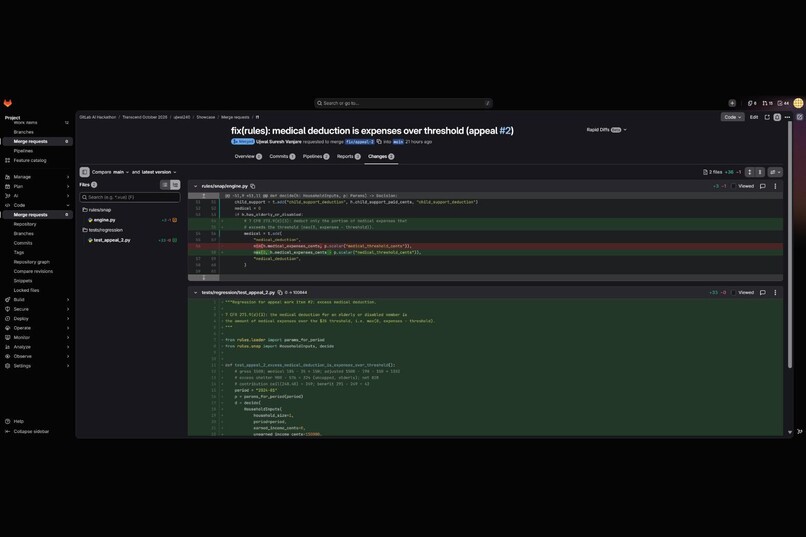
Task: Select test_appeal_2.py in file tree
Action: click(112, 240)
